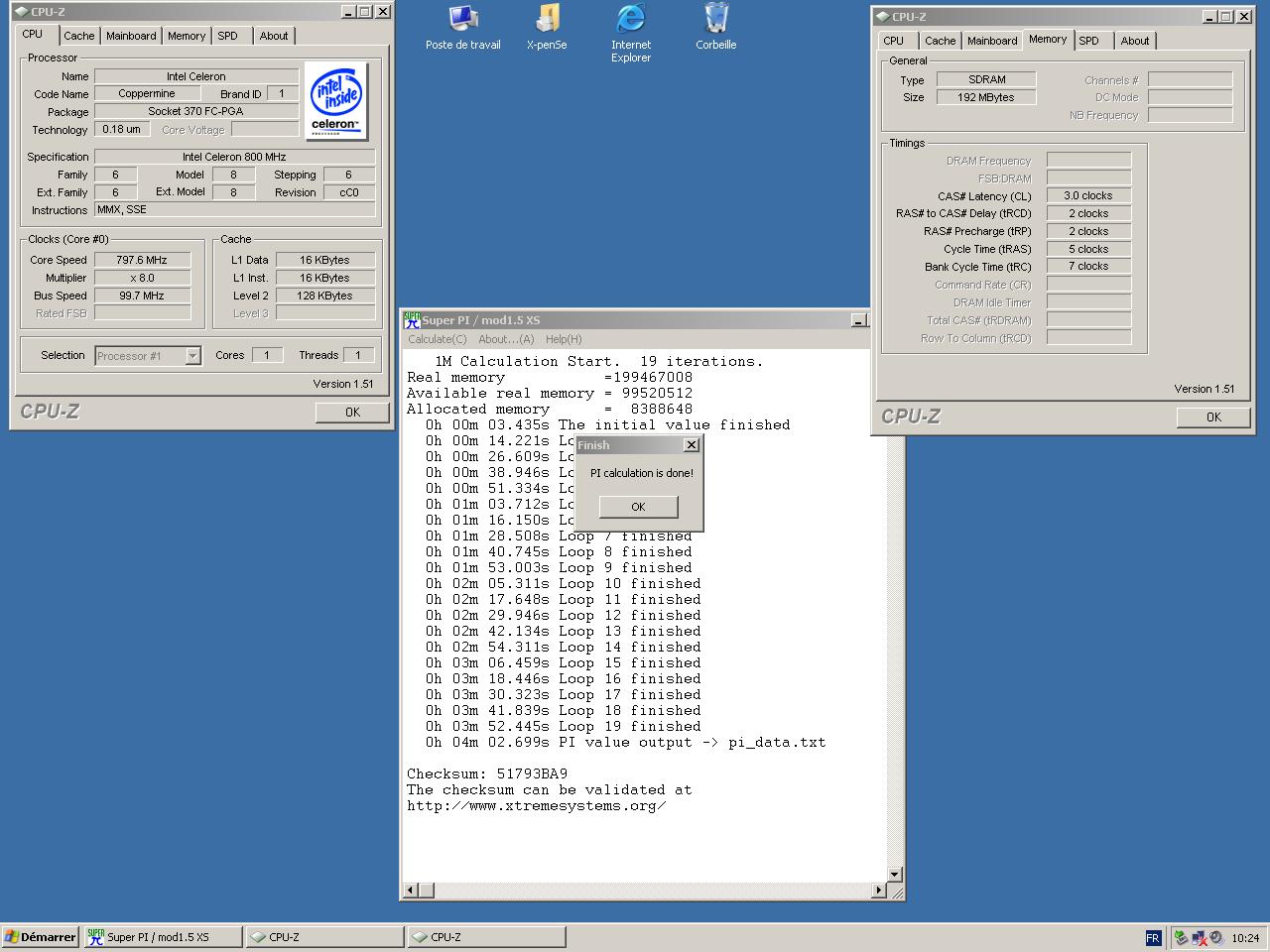Open the X-penSe folder icon
The height and width of the screenshot is (952, 1270).
tap(547, 27)
